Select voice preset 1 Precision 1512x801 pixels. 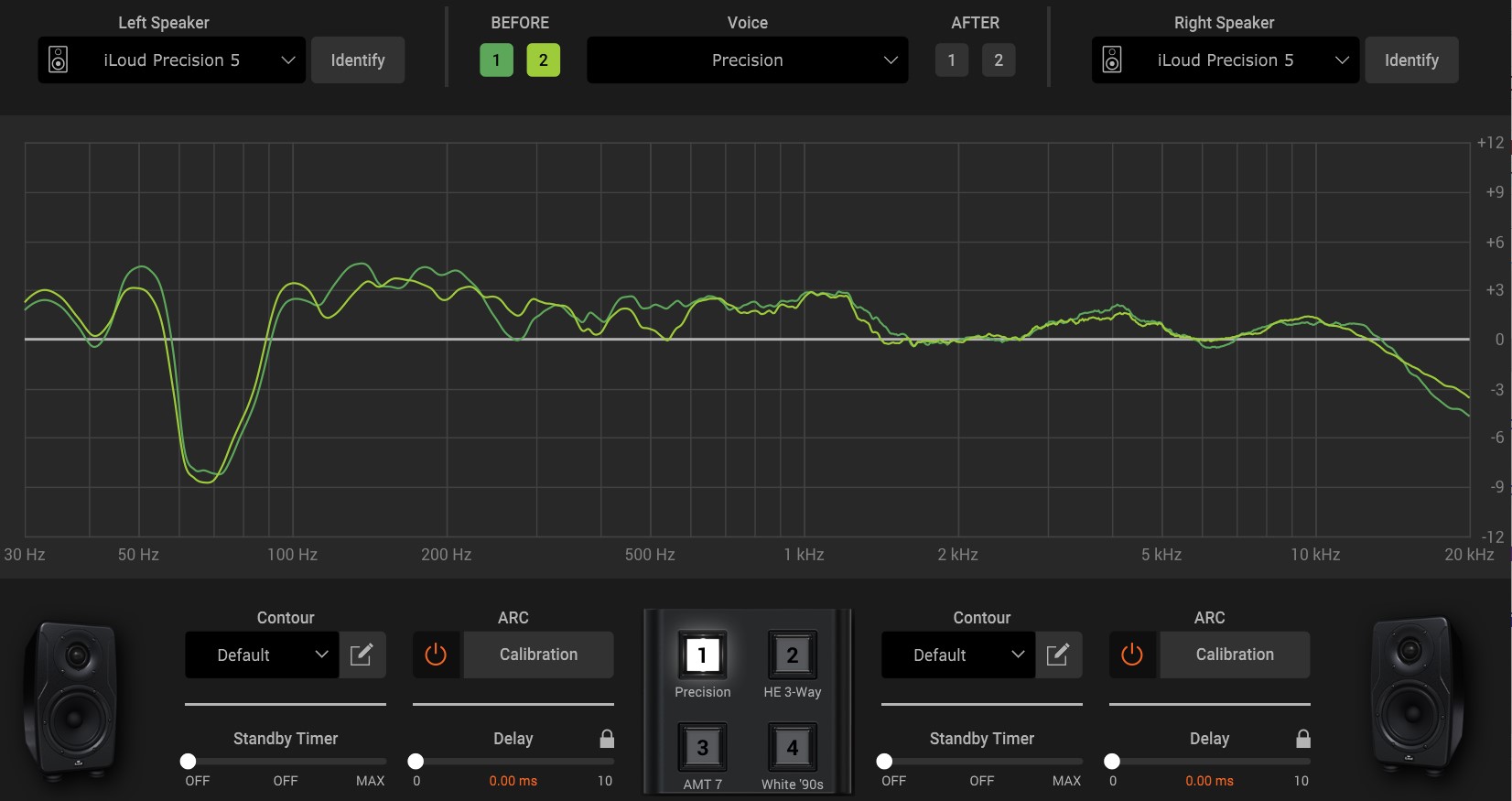(x=703, y=655)
